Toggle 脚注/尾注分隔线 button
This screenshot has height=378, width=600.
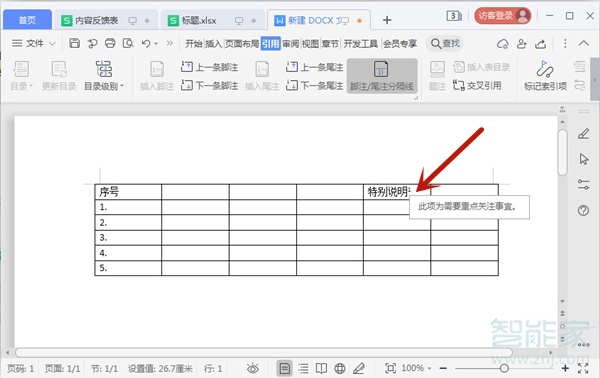[x=382, y=76]
